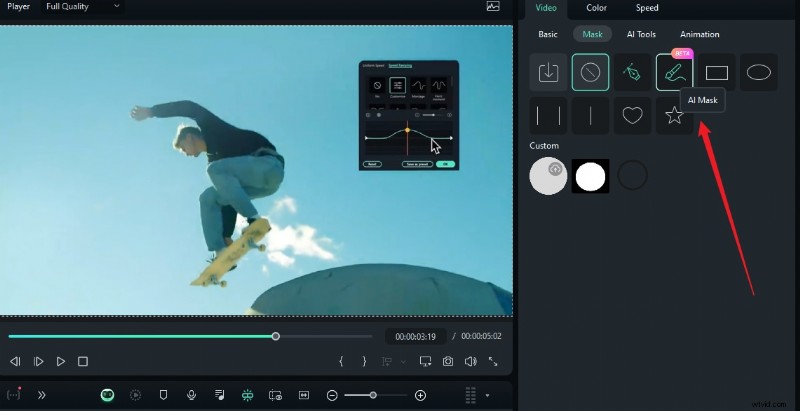Select the star-shaped mask
Image resolution: width=800 pixels, height=411 pixels.
(674, 116)
